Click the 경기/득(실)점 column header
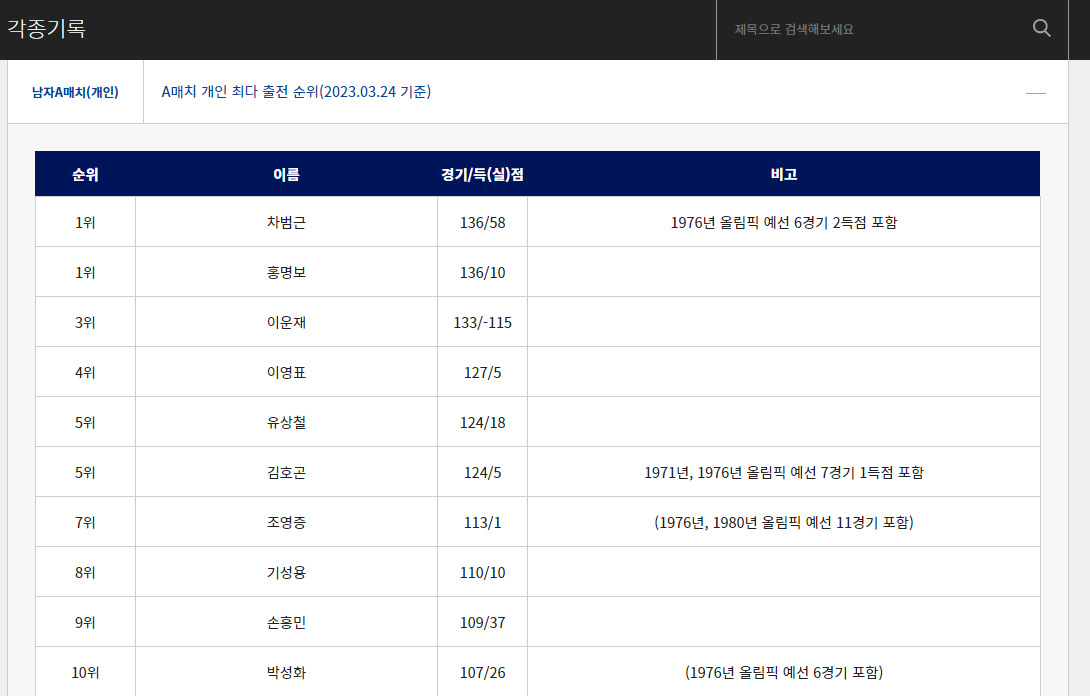Viewport: 1090px width, 696px height. coord(482,173)
